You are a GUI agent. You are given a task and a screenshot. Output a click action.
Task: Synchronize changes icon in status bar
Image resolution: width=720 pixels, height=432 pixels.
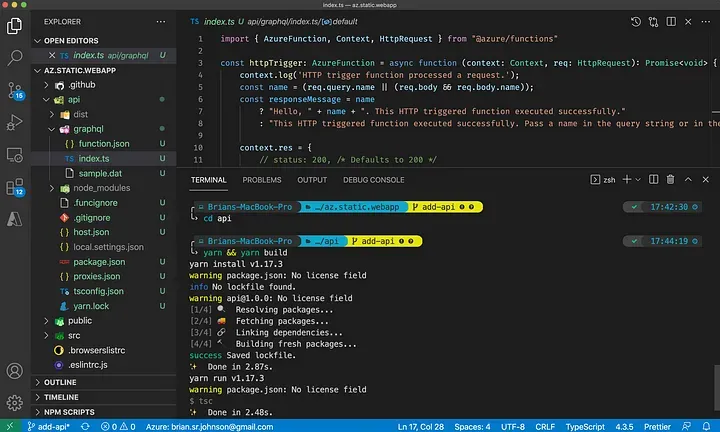point(85,426)
